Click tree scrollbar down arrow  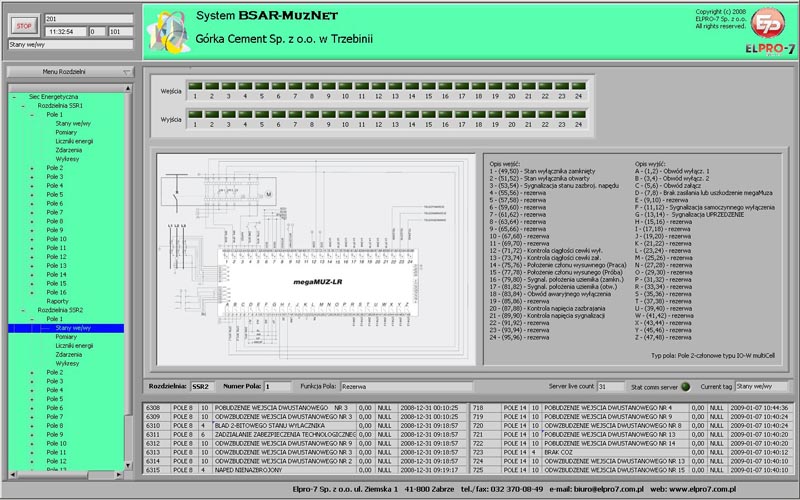click(128, 465)
